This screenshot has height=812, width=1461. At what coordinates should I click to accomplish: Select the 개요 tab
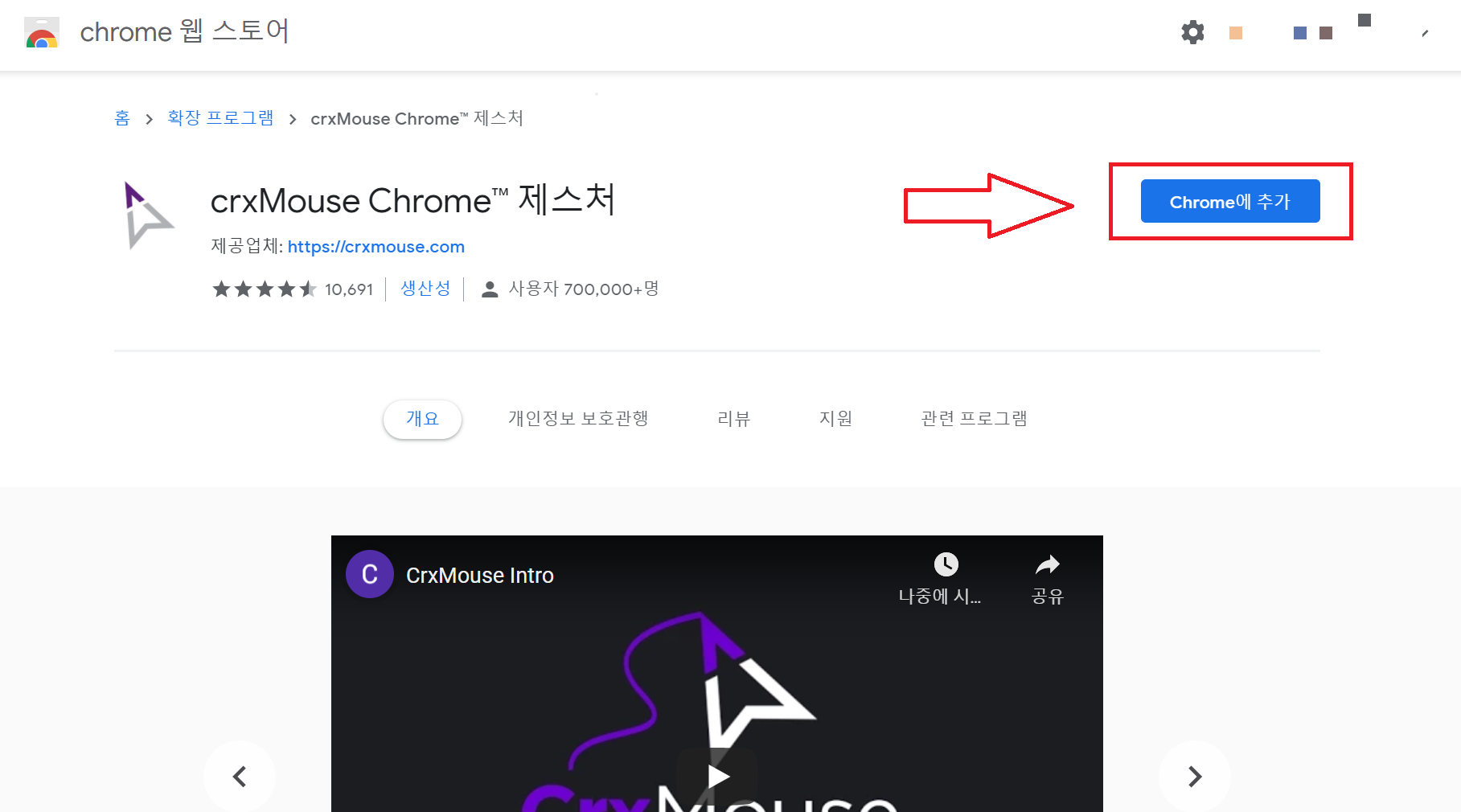tap(422, 419)
